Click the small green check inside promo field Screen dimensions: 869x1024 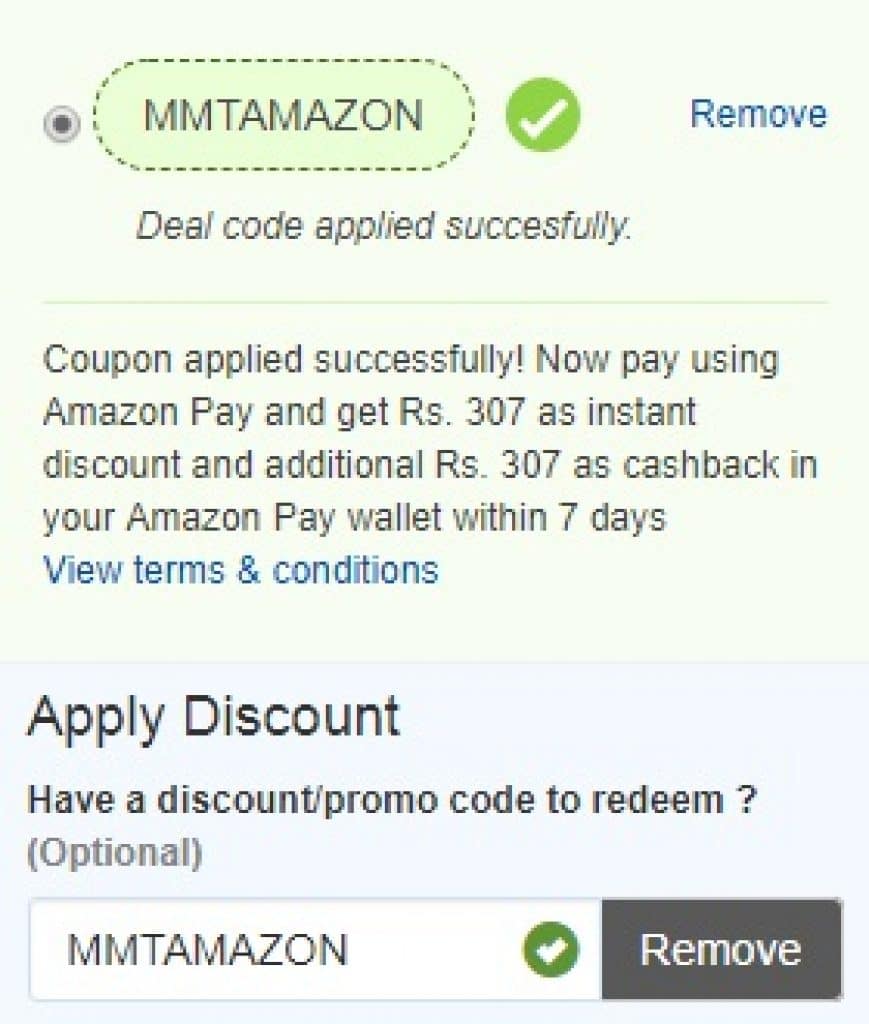(550, 949)
